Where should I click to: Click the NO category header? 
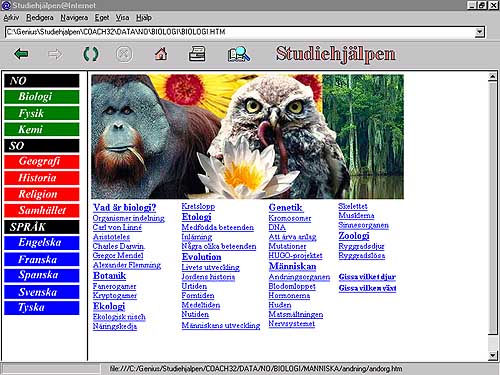coord(42,81)
